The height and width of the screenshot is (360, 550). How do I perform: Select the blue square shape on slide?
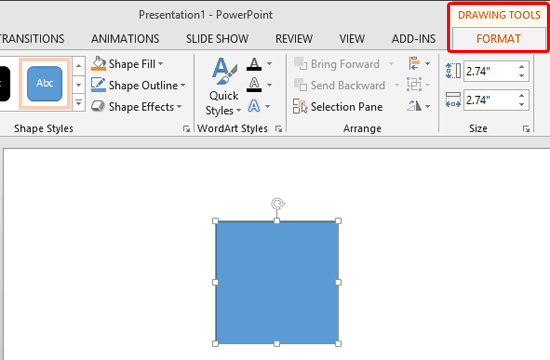tap(277, 282)
